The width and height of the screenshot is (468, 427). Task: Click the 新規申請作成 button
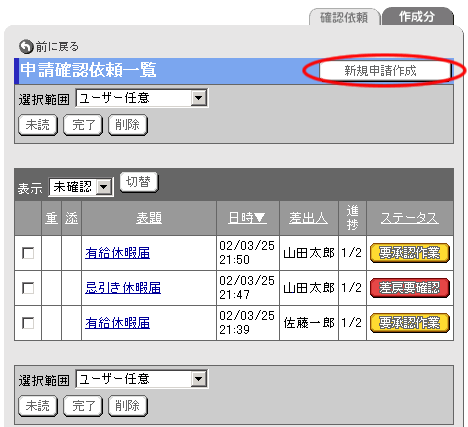[x=385, y=71]
